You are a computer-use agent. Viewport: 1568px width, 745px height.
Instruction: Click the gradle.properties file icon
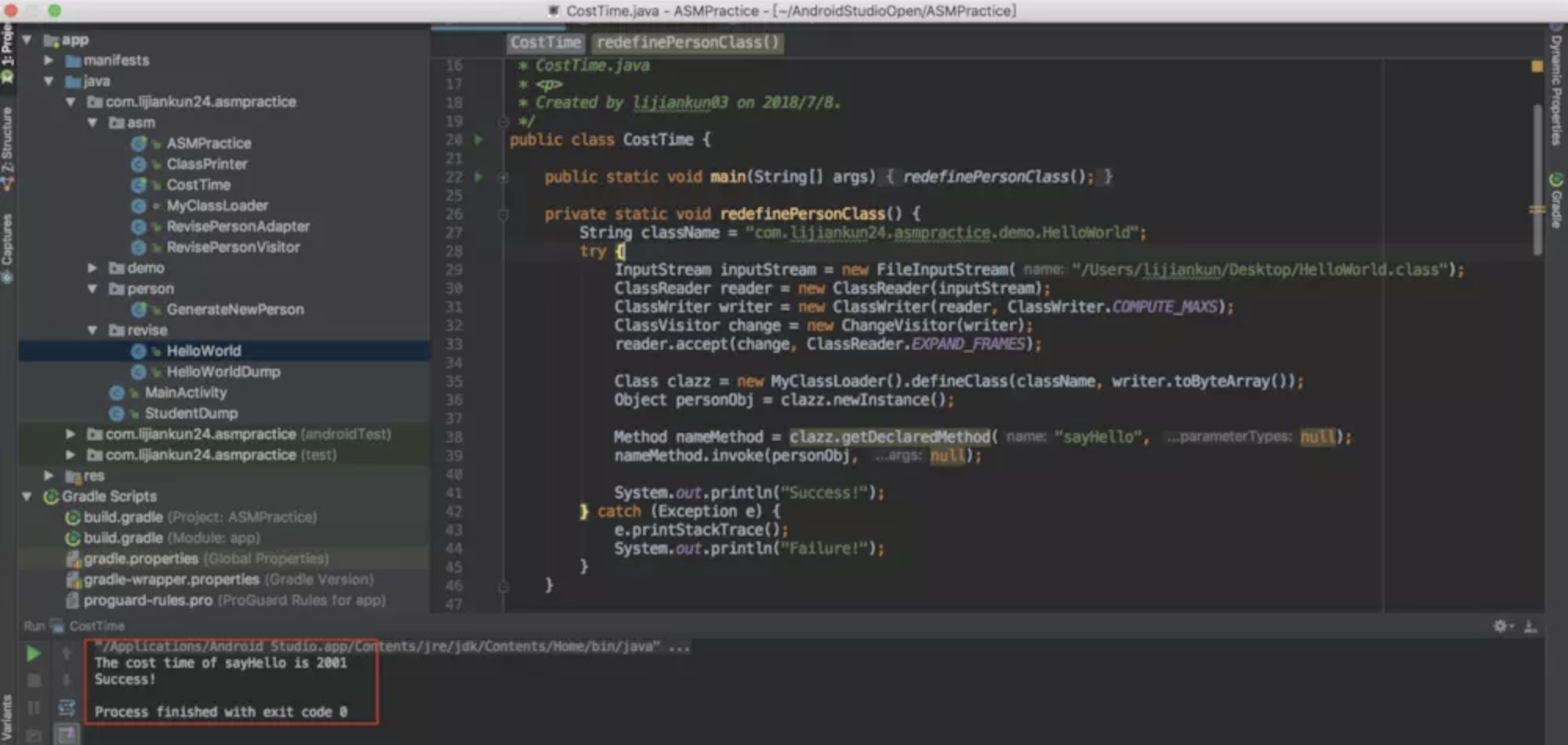[x=73, y=558]
